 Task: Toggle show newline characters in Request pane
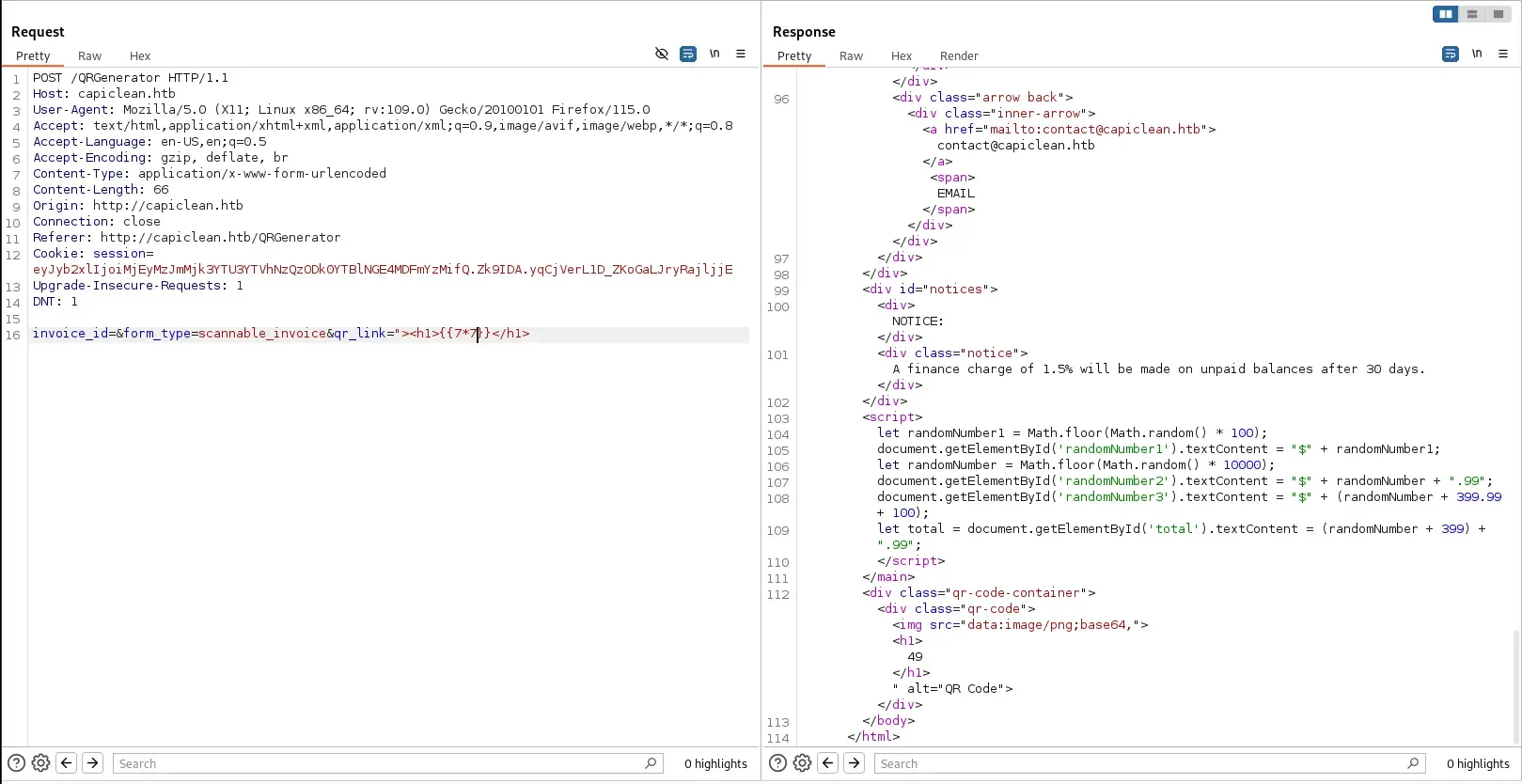click(714, 54)
